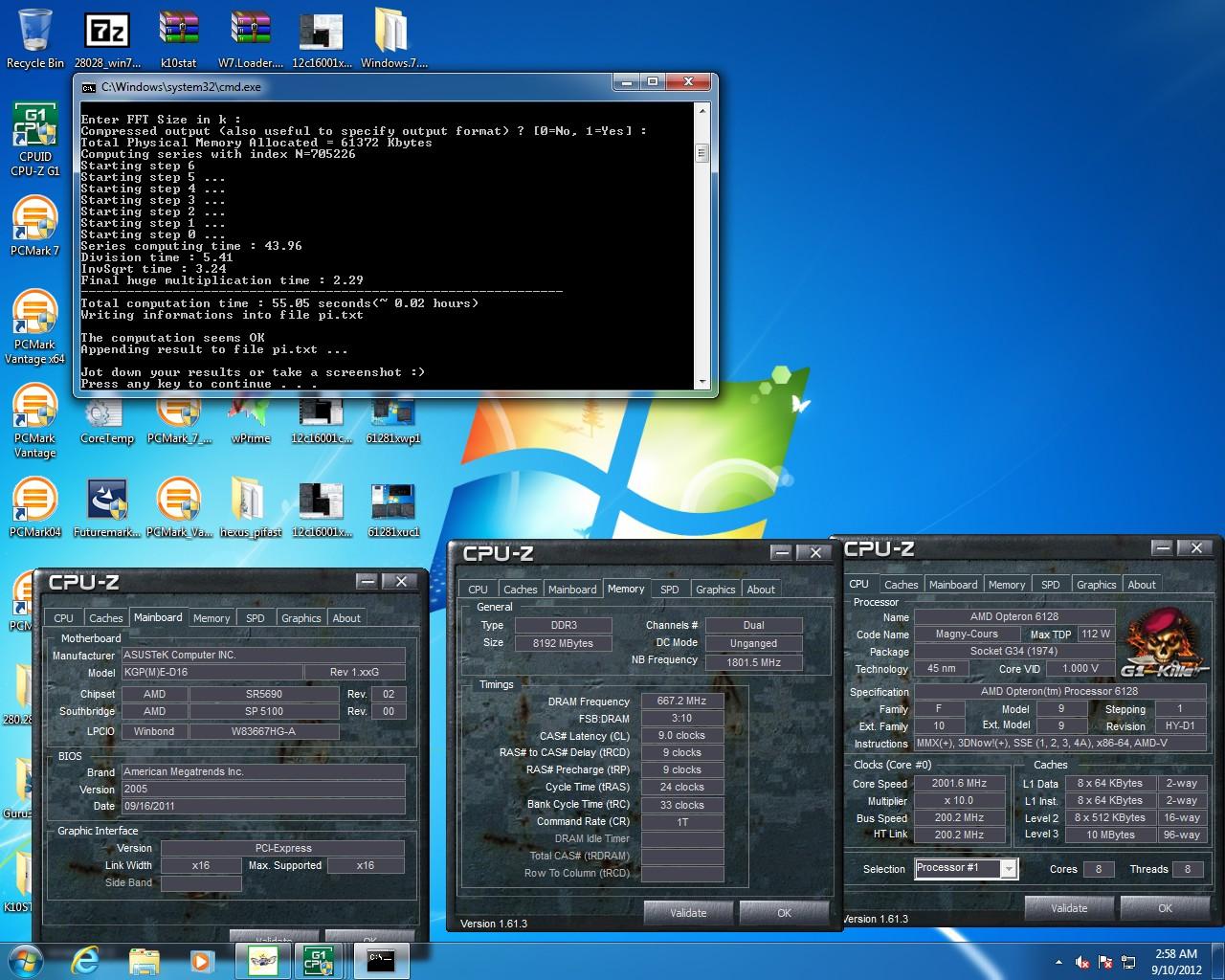The width and height of the screenshot is (1225, 980).
Task: Open the PCMark_7_ installer icon on the desktop
Action: 179,421
